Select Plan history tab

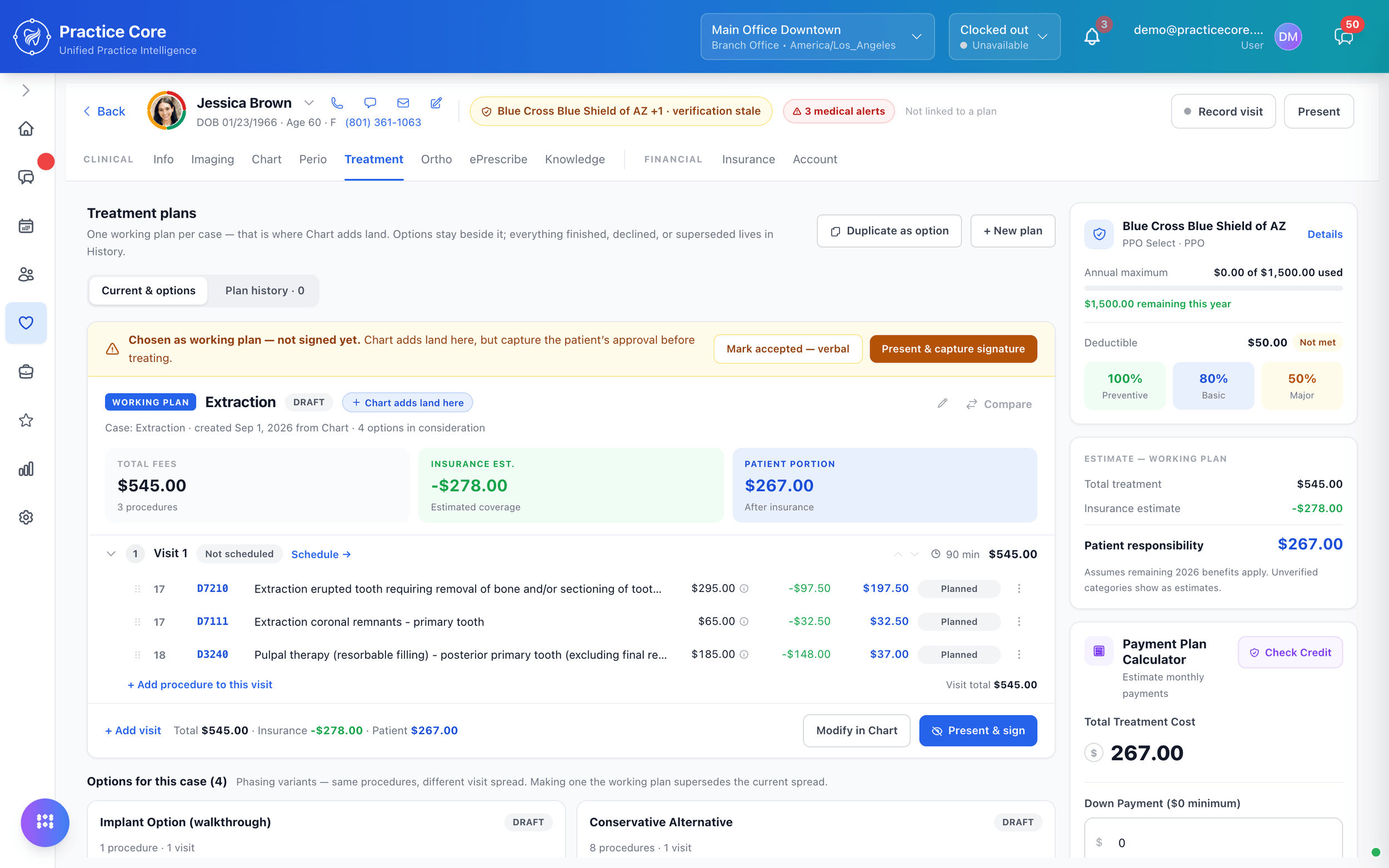264,290
